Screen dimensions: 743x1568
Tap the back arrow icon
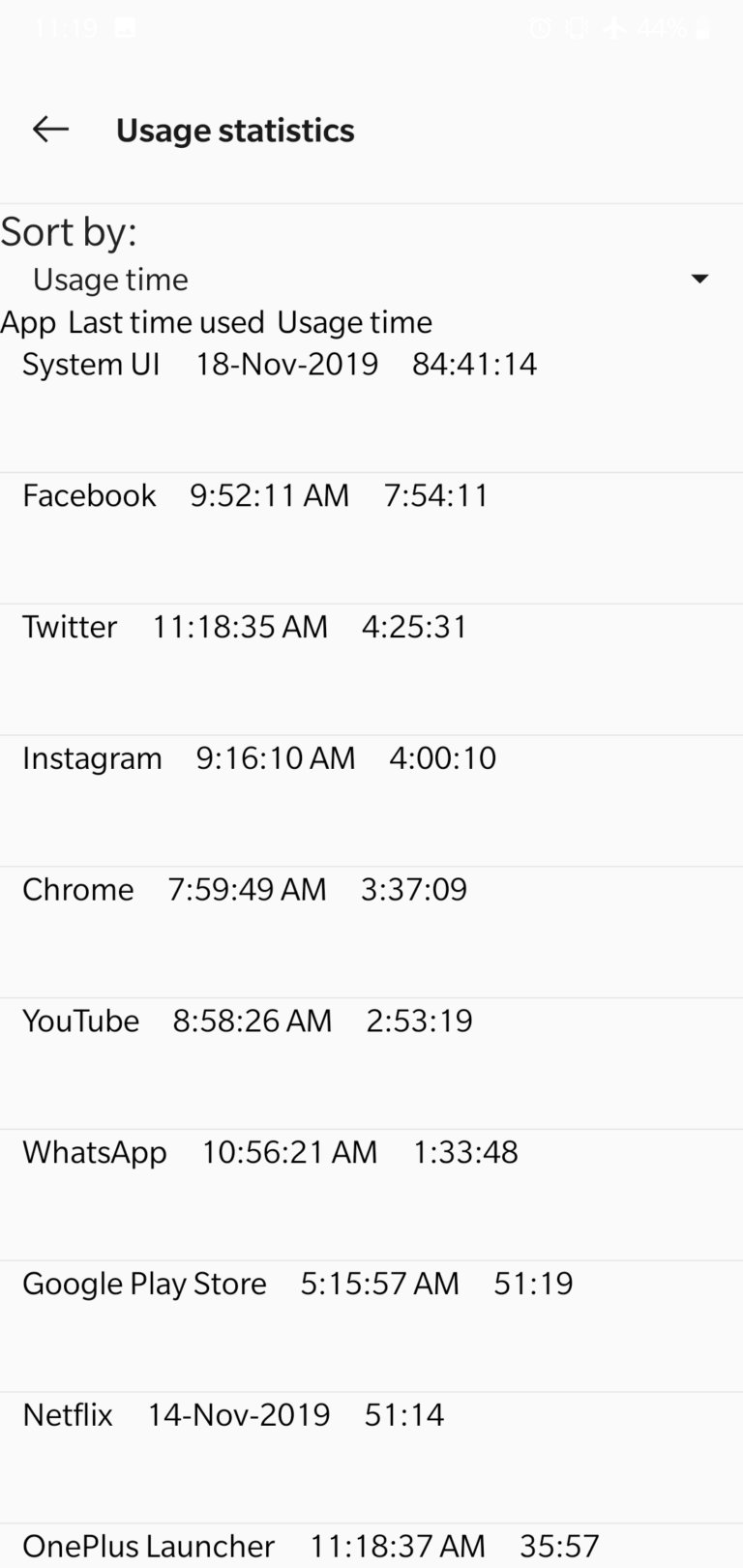[x=50, y=130]
